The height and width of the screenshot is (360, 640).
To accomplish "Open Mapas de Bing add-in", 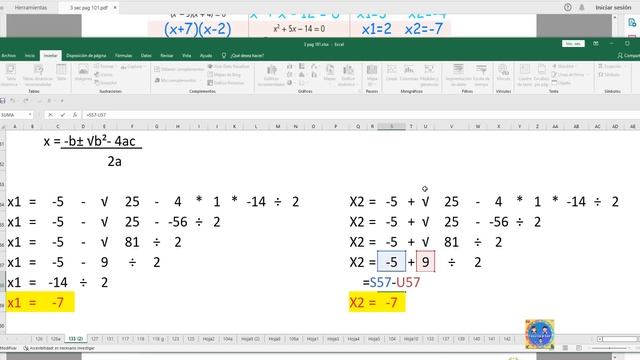I will tap(224, 75).
